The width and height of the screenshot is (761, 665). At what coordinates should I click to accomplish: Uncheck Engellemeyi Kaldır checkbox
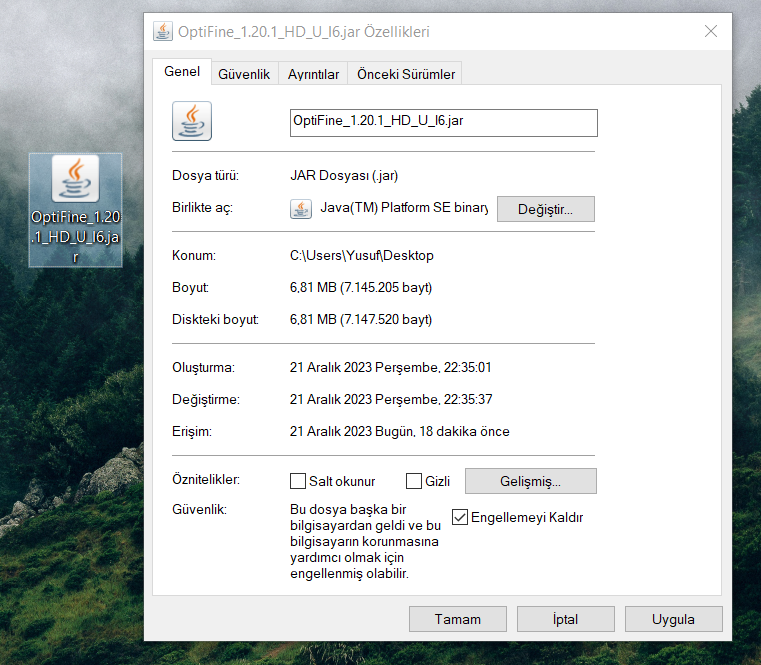click(x=460, y=517)
